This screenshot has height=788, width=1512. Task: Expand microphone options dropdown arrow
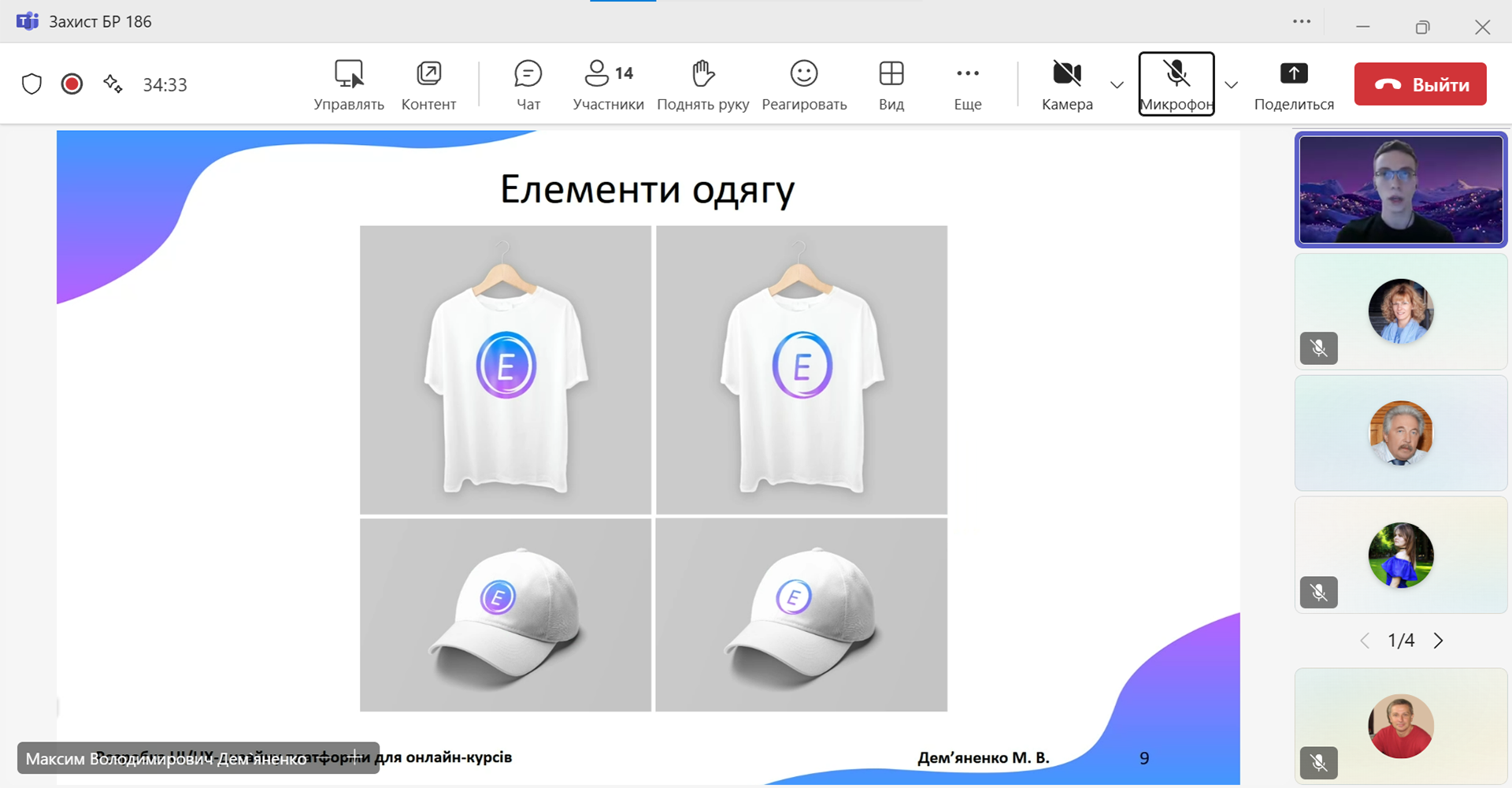point(1232,85)
